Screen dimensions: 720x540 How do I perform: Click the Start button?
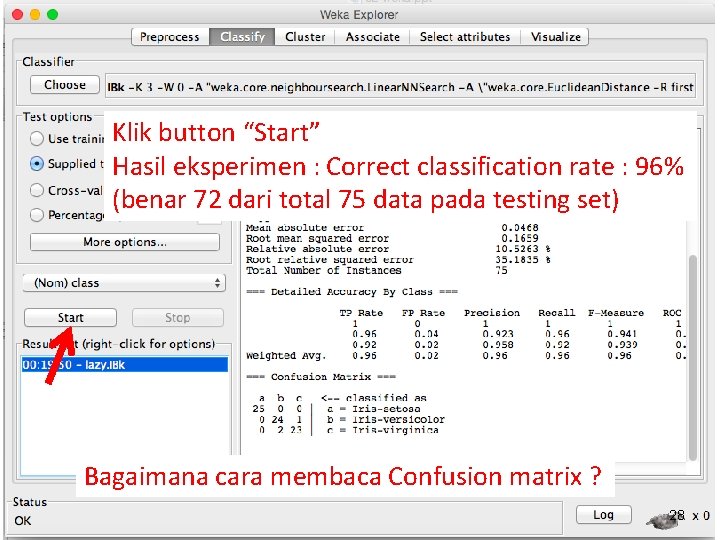click(x=70, y=318)
